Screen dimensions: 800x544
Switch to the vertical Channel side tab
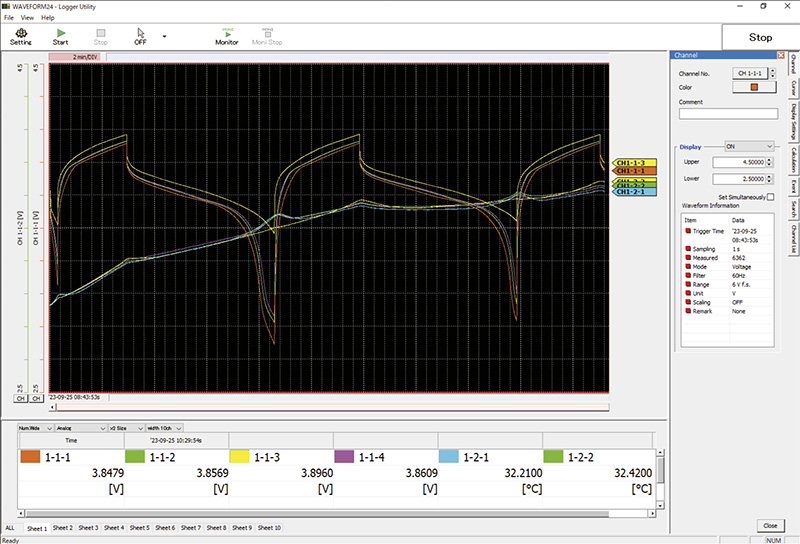tap(793, 64)
